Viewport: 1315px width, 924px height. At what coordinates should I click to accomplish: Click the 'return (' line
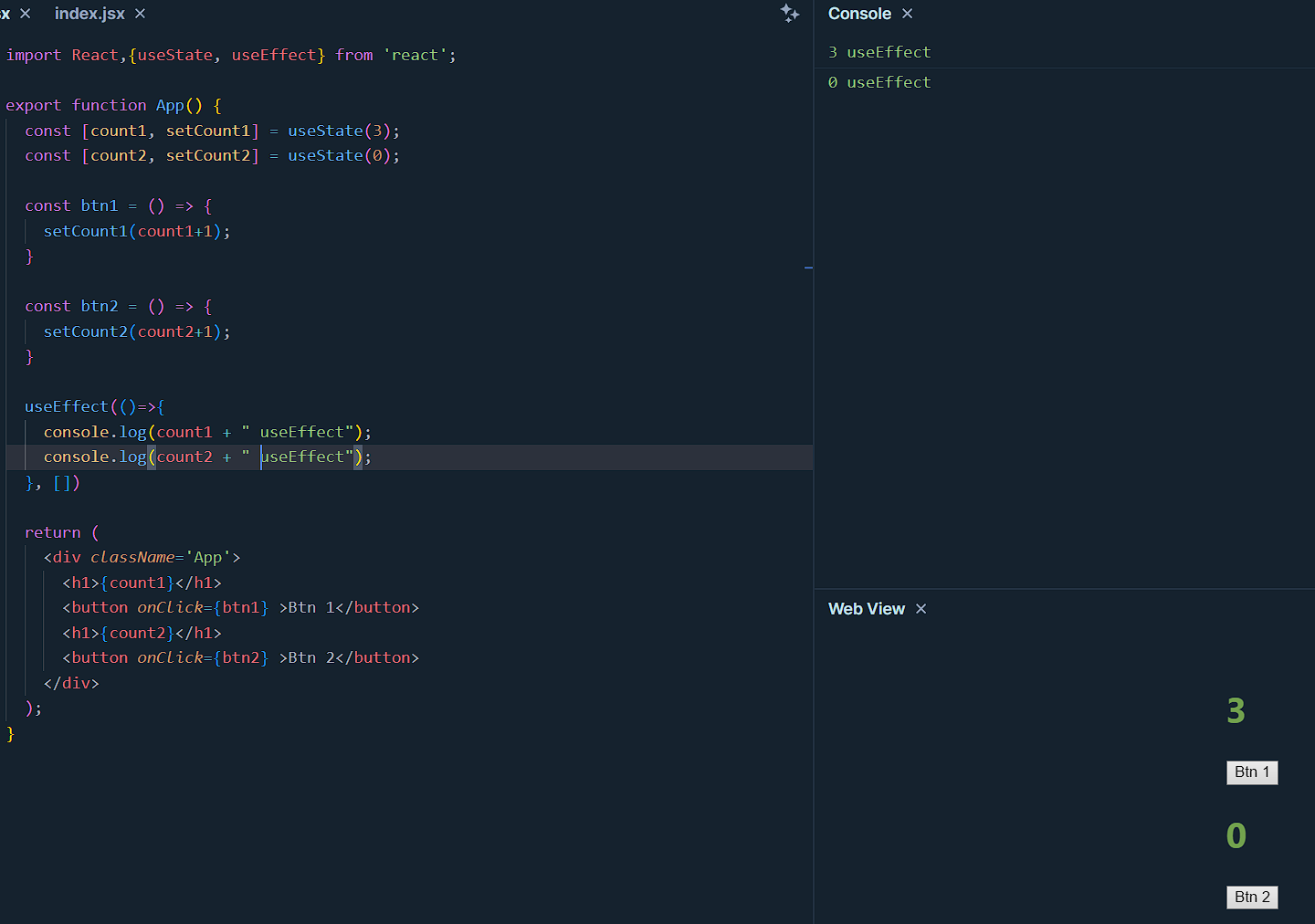pos(62,532)
